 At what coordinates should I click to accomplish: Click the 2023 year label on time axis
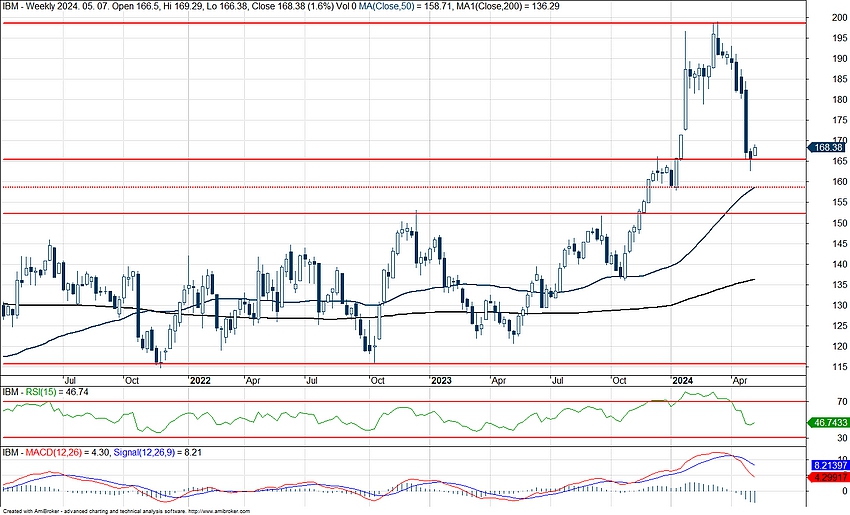(x=441, y=381)
